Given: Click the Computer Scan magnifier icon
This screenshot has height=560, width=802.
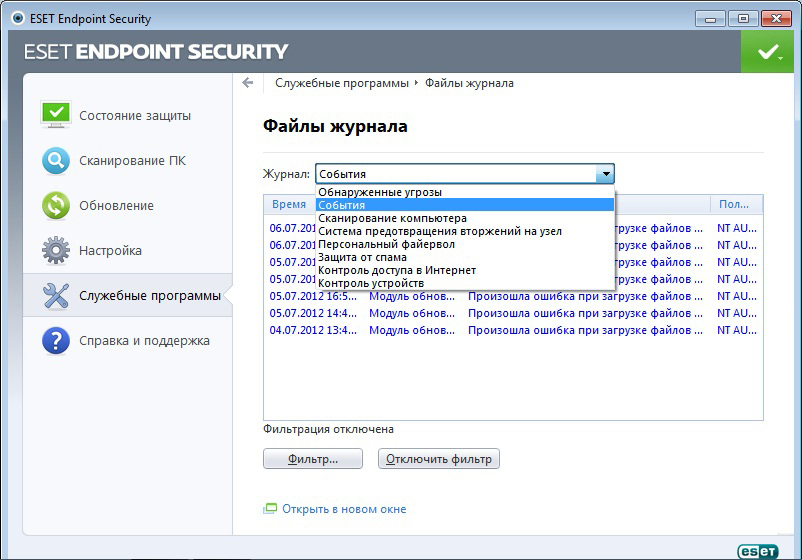Looking at the screenshot, I should (x=55, y=160).
